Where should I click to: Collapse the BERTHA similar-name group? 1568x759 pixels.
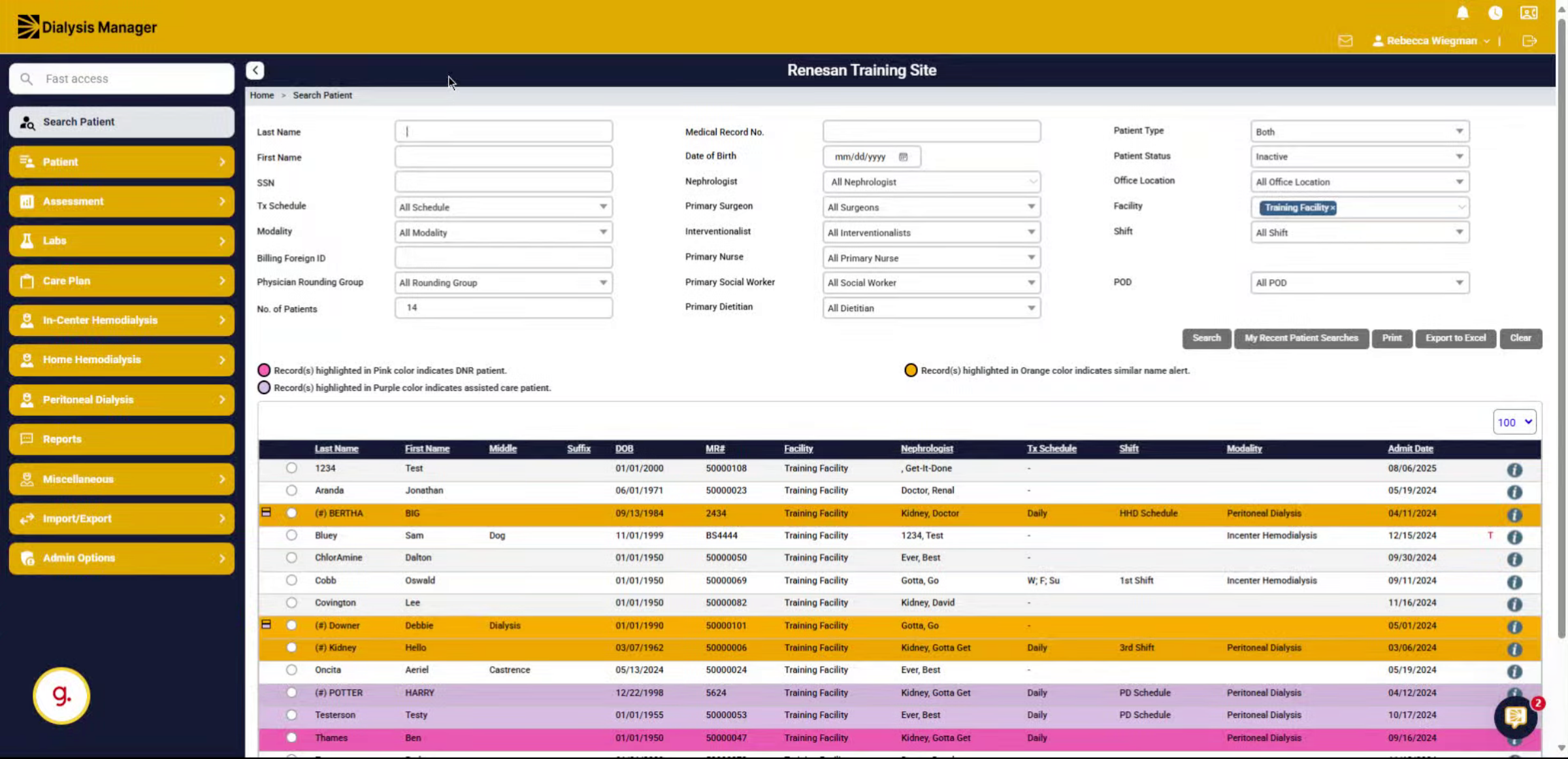click(x=266, y=512)
